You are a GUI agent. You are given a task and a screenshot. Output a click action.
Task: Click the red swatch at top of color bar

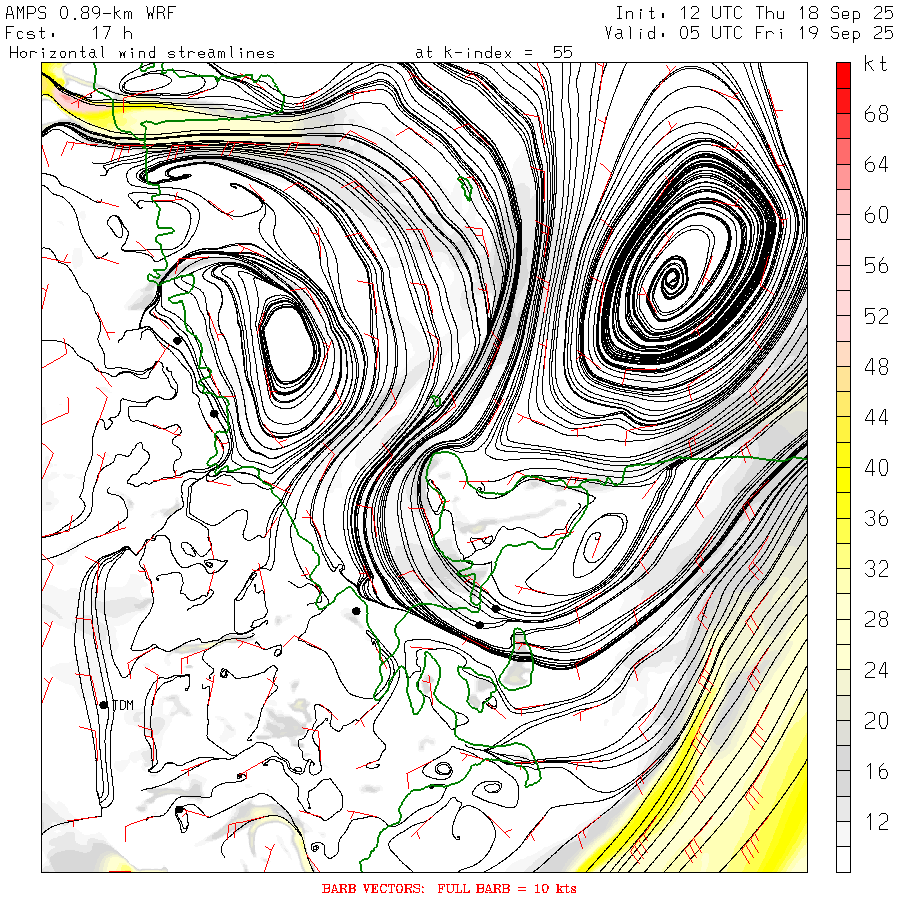tap(843, 74)
